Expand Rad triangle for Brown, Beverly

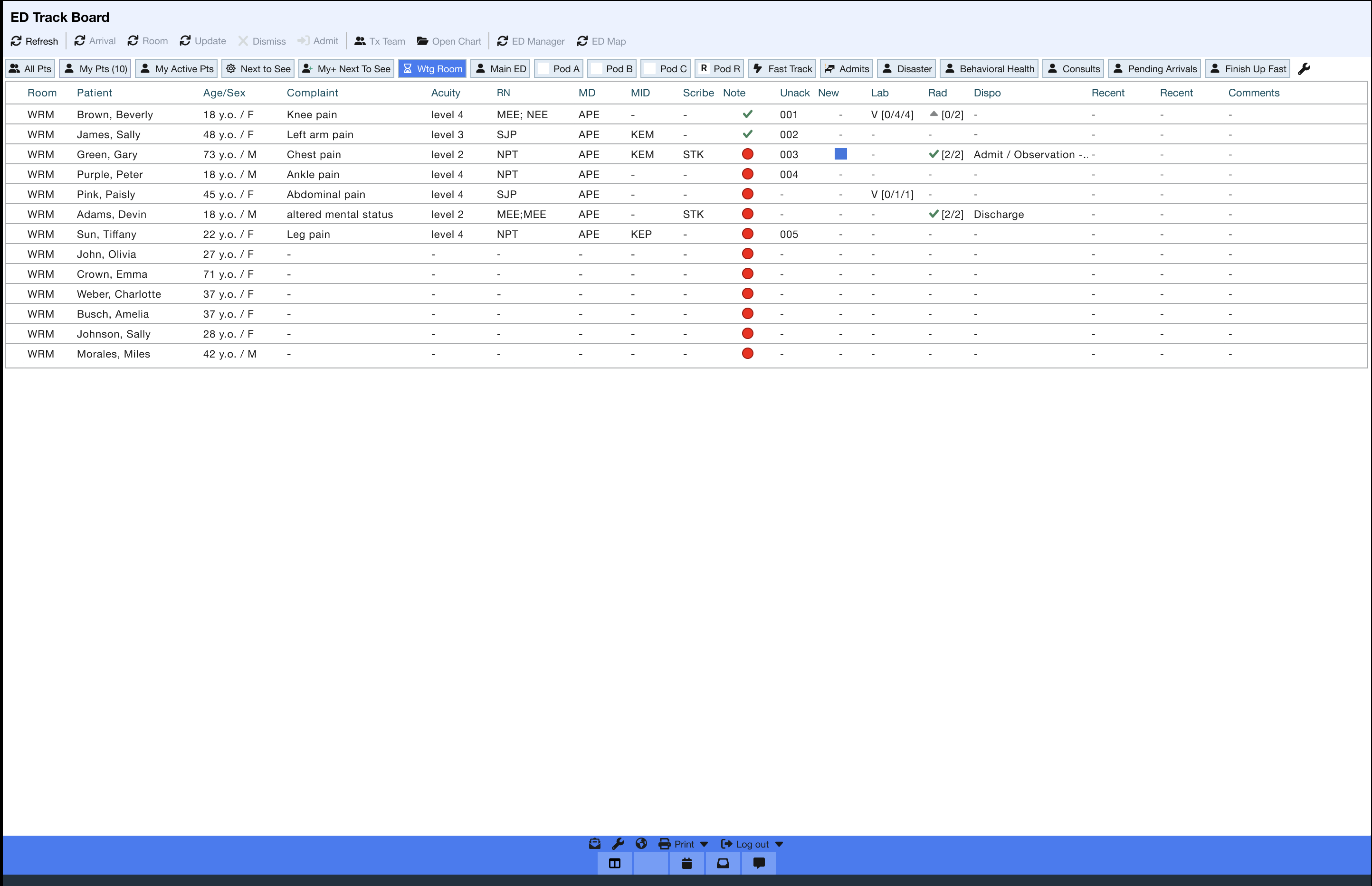(934, 114)
